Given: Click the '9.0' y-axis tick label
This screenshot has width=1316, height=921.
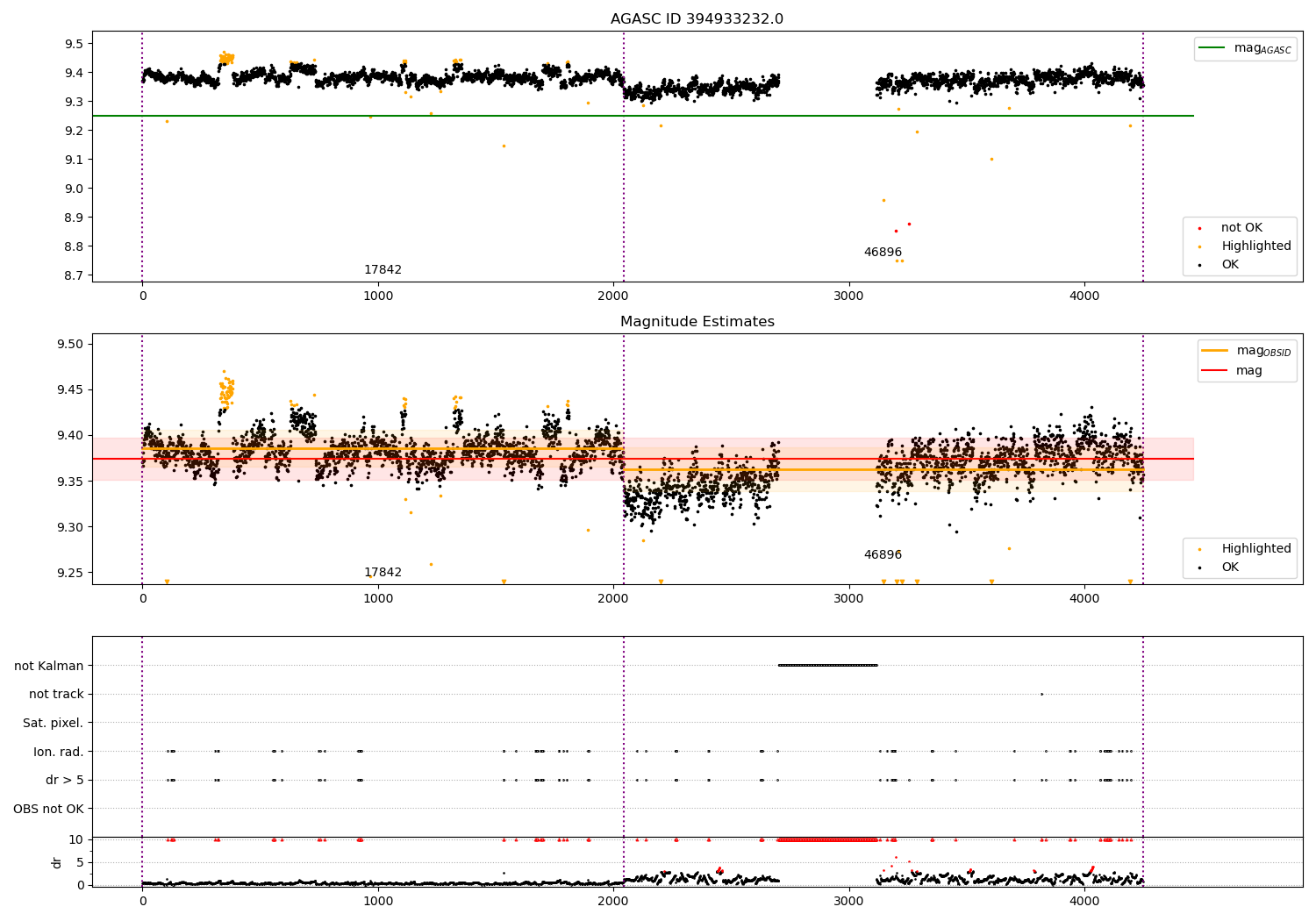Looking at the screenshot, I should point(74,189).
